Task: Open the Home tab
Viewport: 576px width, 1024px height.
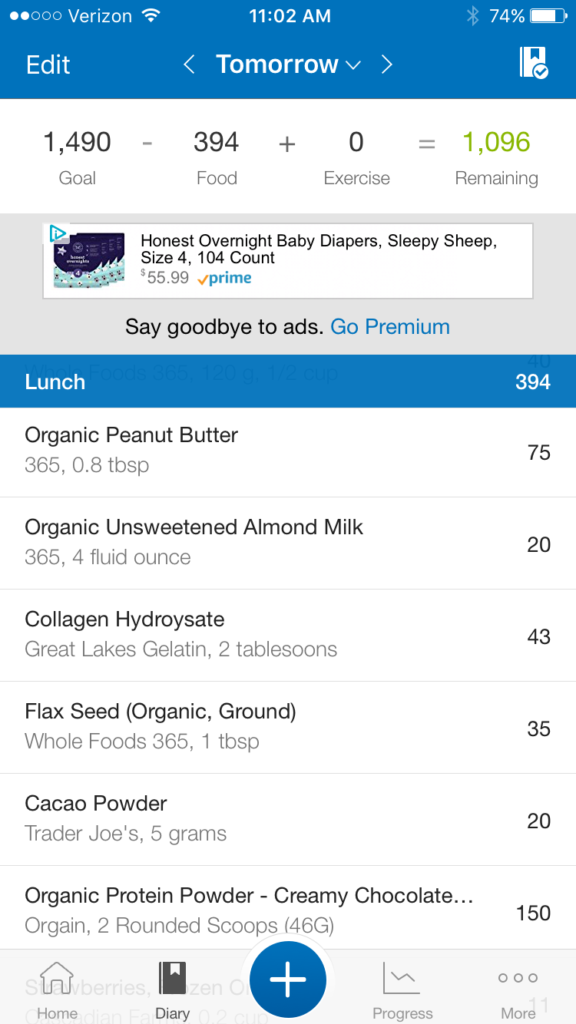Action: [57, 990]
